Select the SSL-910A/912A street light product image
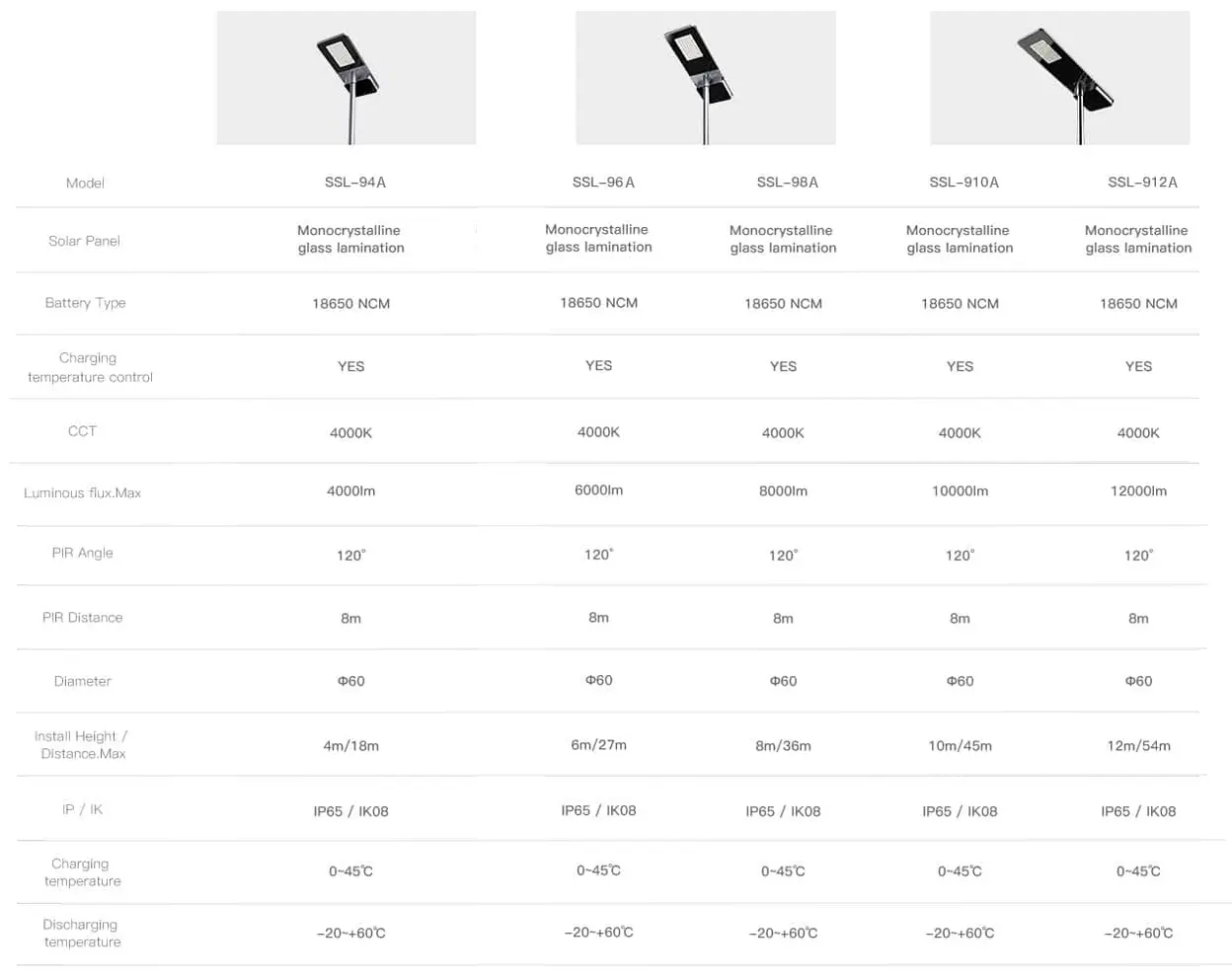 (1060, 78)
